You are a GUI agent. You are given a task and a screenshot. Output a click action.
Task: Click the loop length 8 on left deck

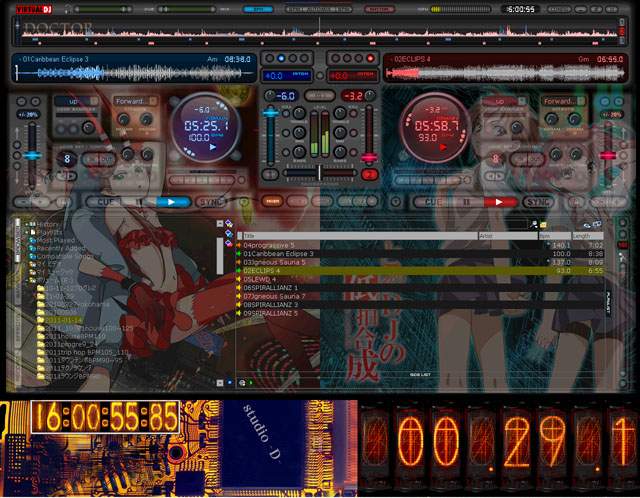(x=67, y=159)
